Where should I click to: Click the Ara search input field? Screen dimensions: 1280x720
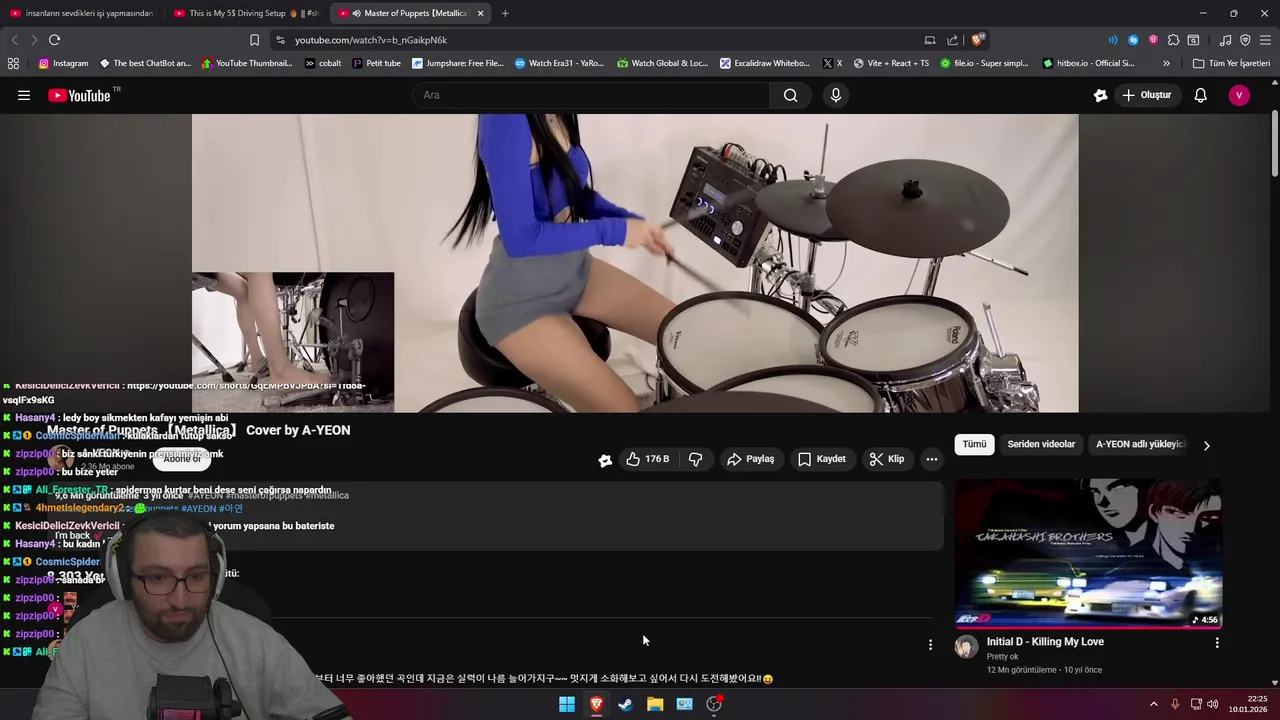pyautogui.click(x=591, y=95)
